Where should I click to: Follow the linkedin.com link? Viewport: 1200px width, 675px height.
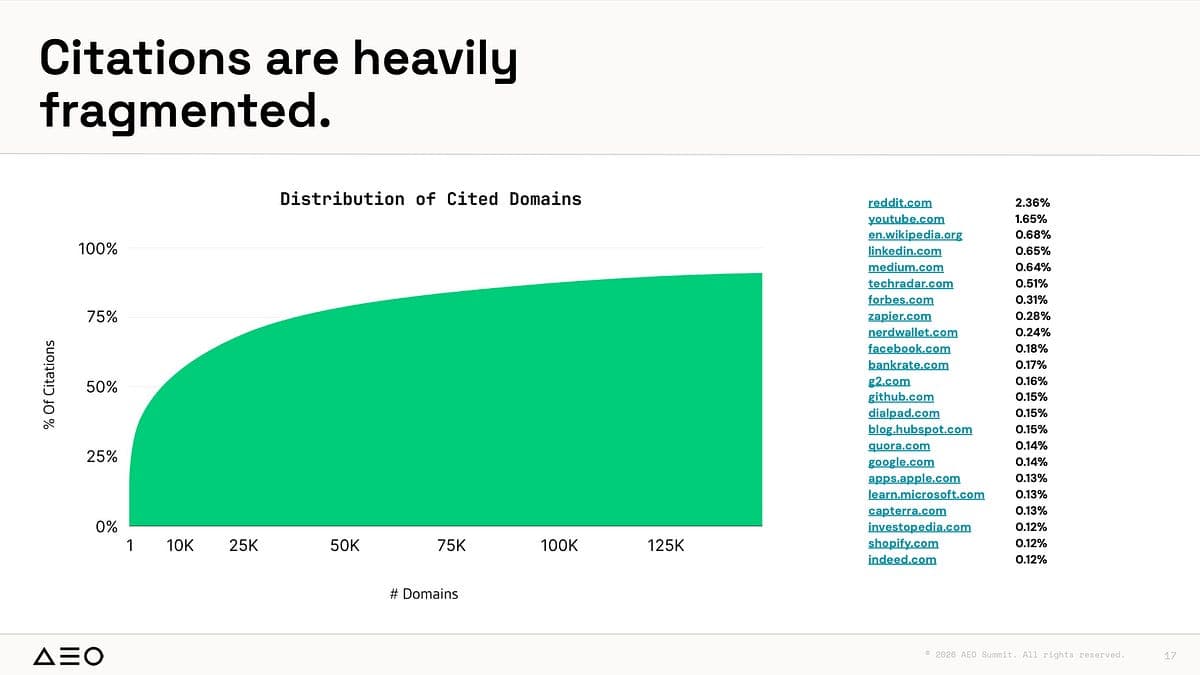pyautogui.click(x=904, y=251)
